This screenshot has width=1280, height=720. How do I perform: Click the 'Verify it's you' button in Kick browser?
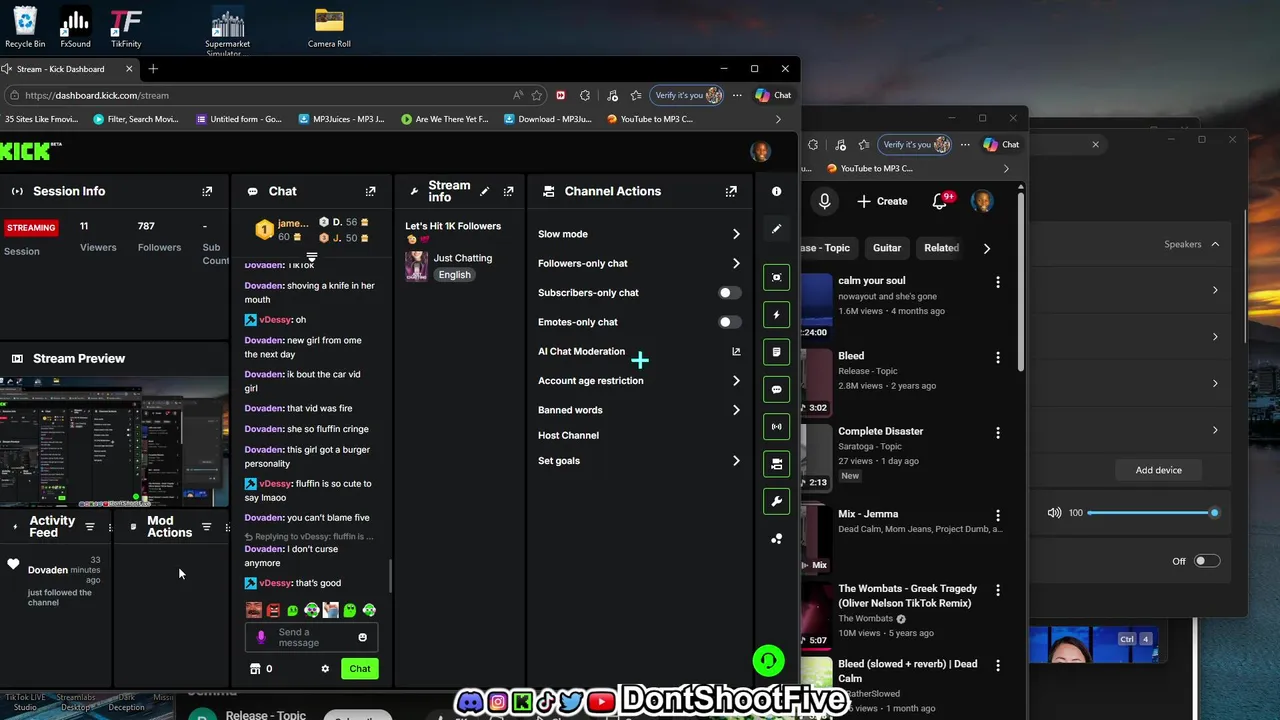687,95
